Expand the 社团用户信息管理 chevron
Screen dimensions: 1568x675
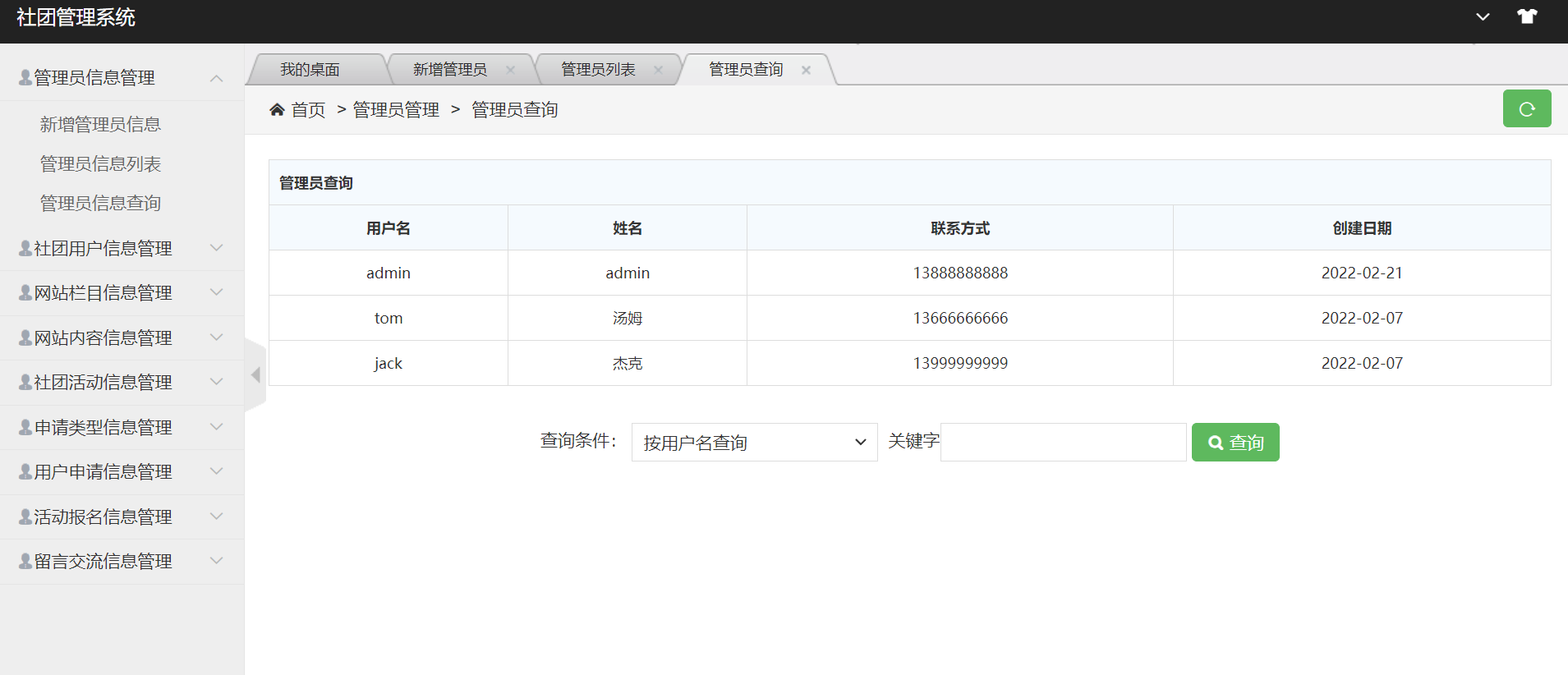coord(217,247)
